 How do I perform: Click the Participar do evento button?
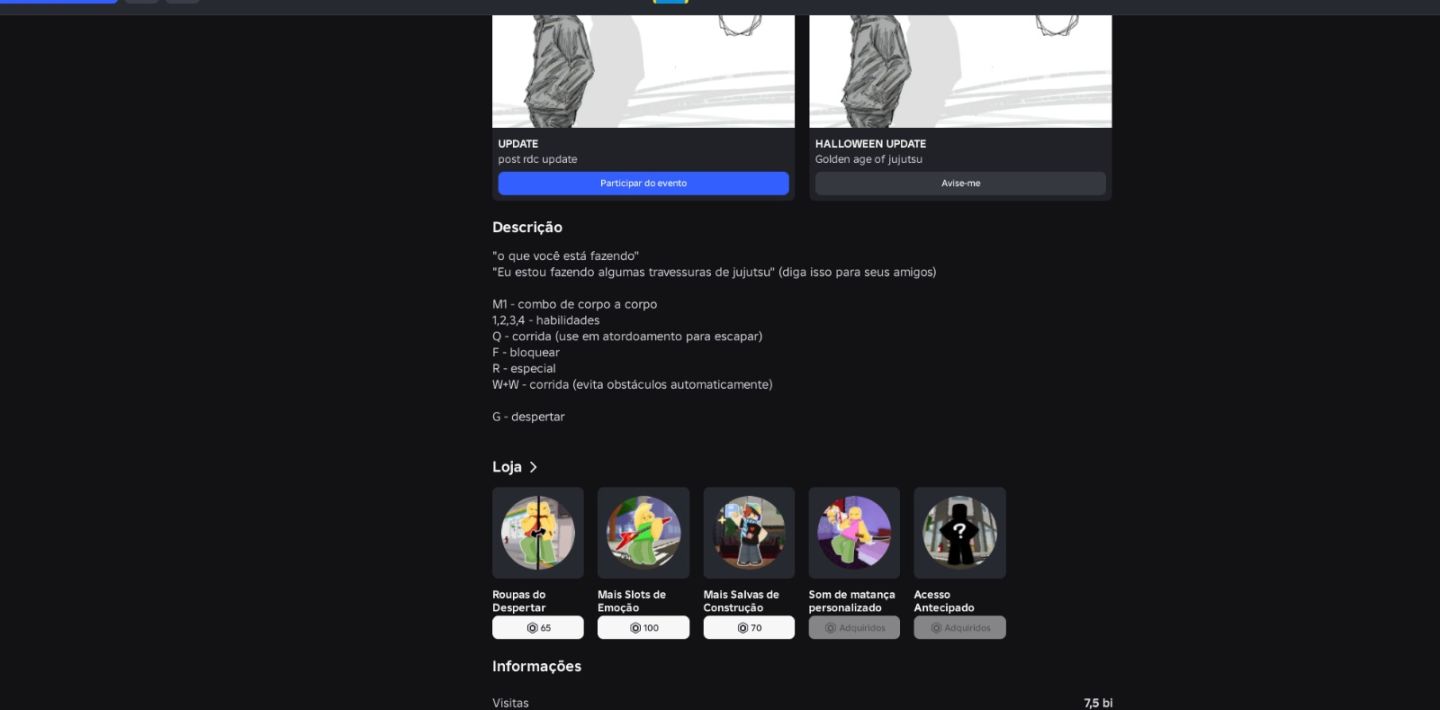tap(643, 183)
